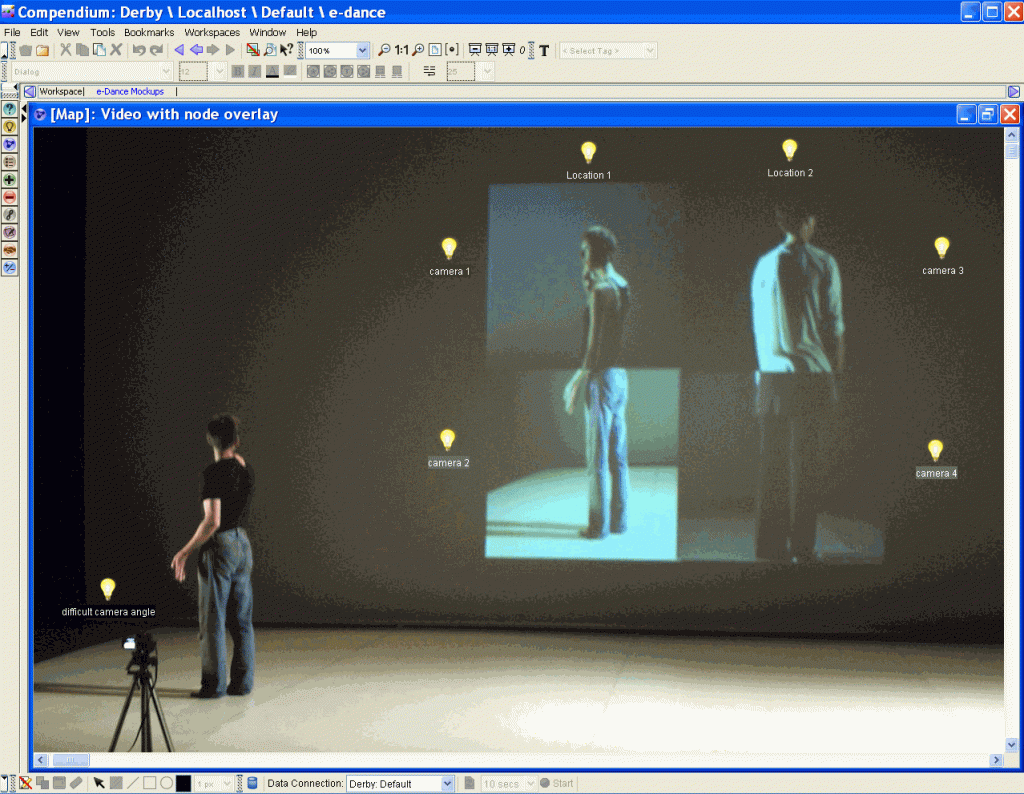Select the Con minus node tool
Image resolution: width=1024 pixels, height=794 pixels.
pyautogui.click(x=9, y=197)
